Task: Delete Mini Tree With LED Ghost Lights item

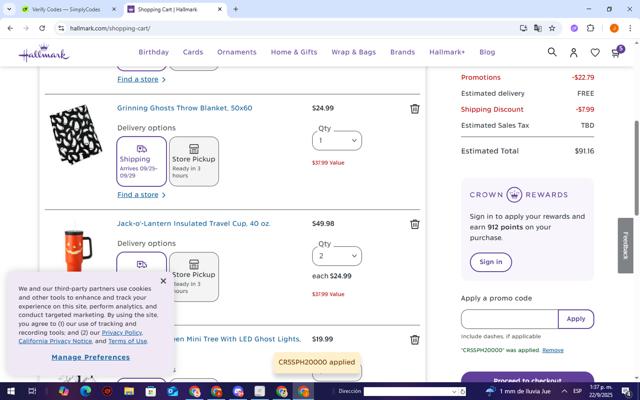Action: pyautogui.click(x=415, y=340)
